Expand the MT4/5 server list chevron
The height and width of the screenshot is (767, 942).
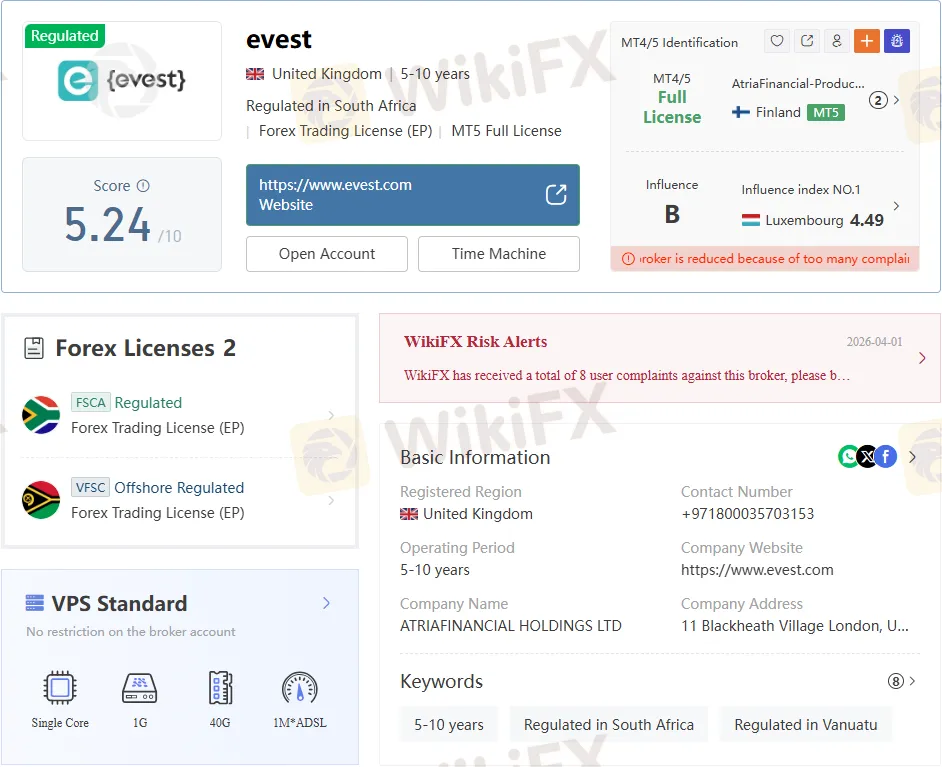click(x=896, y=100)
